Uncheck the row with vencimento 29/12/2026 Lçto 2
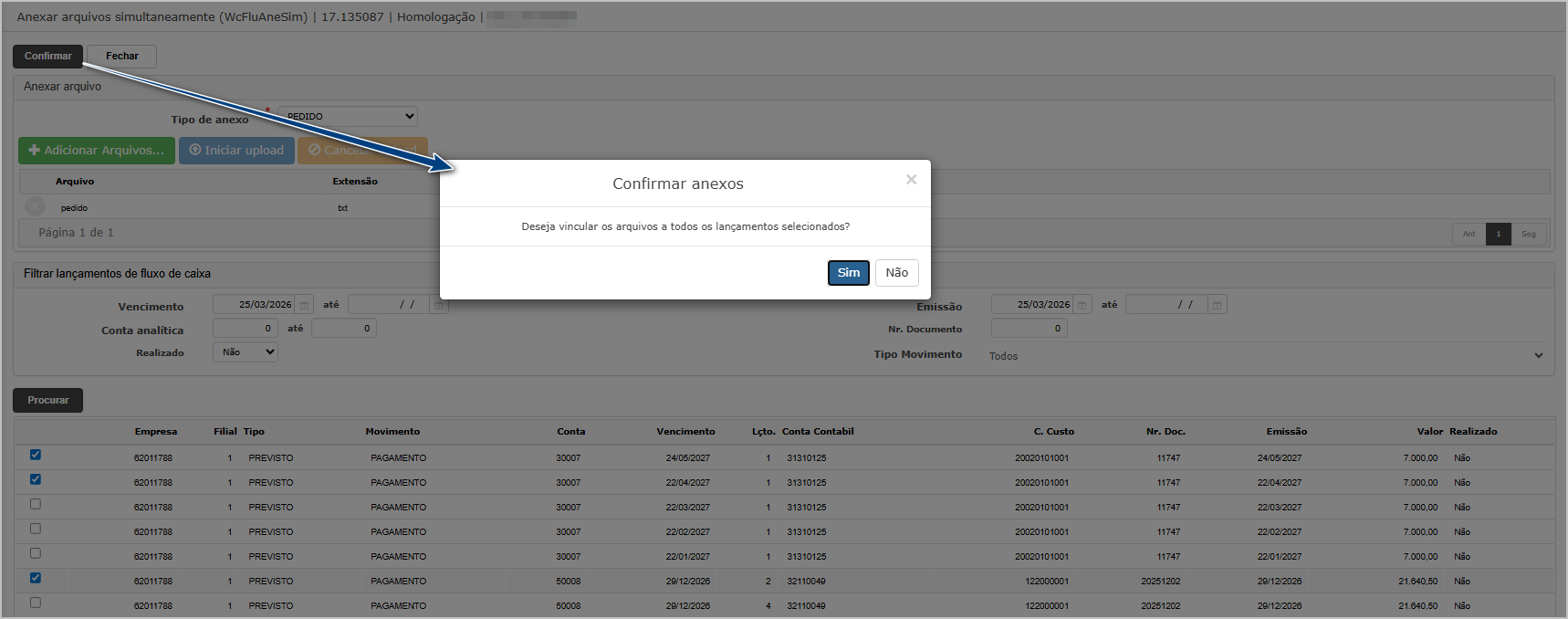The width and height of the screenshot is (1568, 619). click(x=36, y=578)
